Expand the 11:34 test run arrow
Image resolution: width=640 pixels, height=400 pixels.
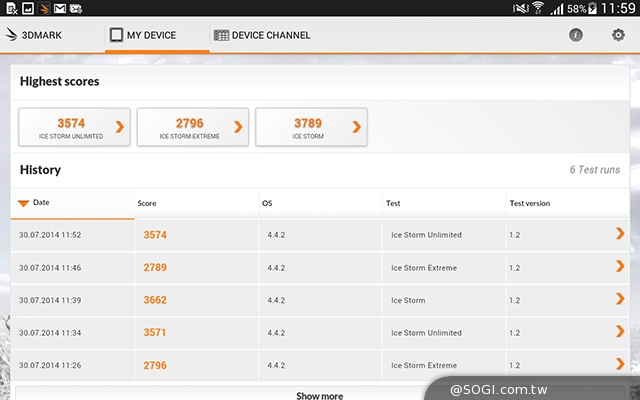coord(620,332)
